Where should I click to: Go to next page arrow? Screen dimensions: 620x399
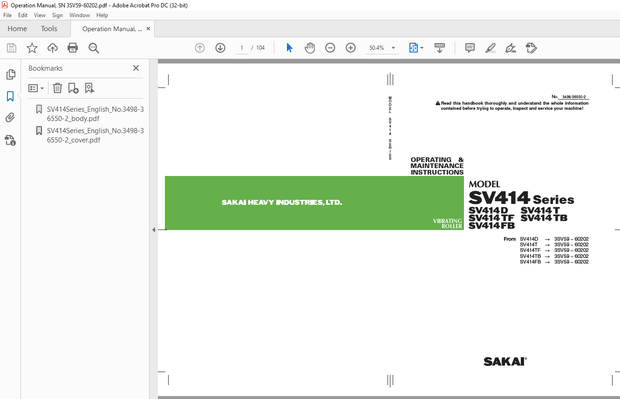point(220,48)
